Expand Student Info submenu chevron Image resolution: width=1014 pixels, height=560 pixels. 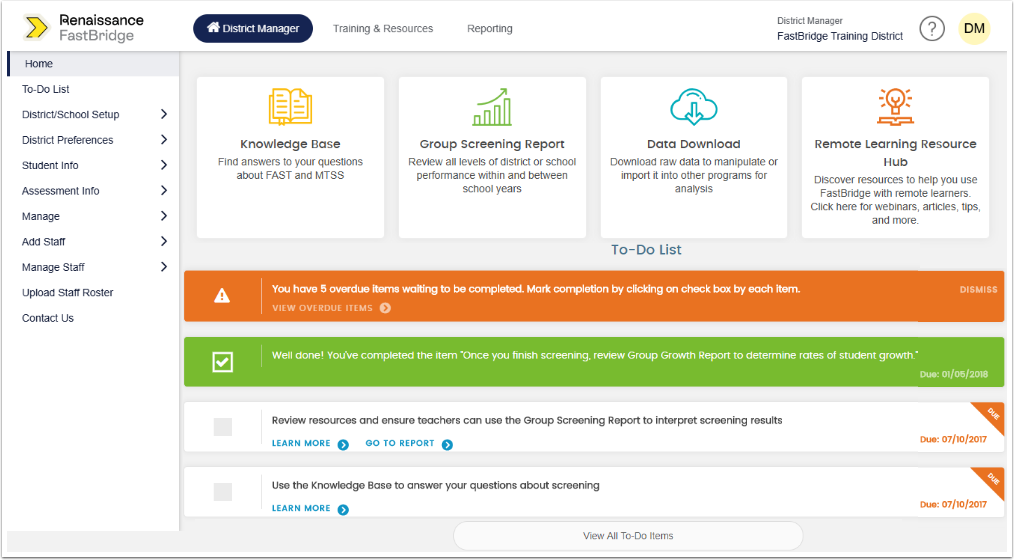[164, 165]
